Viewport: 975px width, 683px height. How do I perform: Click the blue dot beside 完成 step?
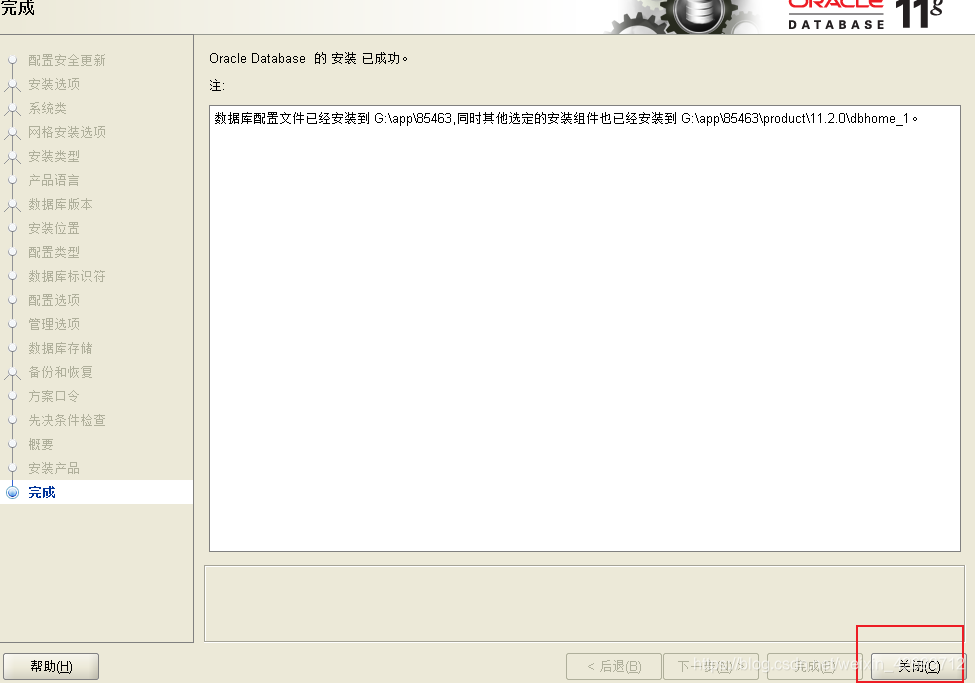click(x=12, y=492)
